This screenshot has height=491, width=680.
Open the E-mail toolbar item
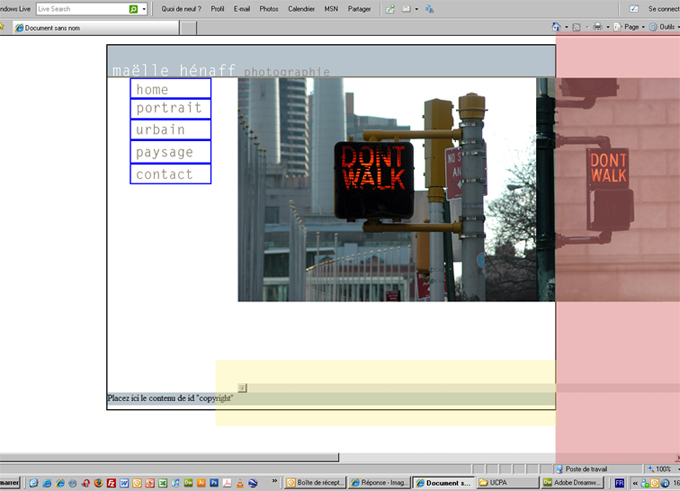(x=242, y=9)
